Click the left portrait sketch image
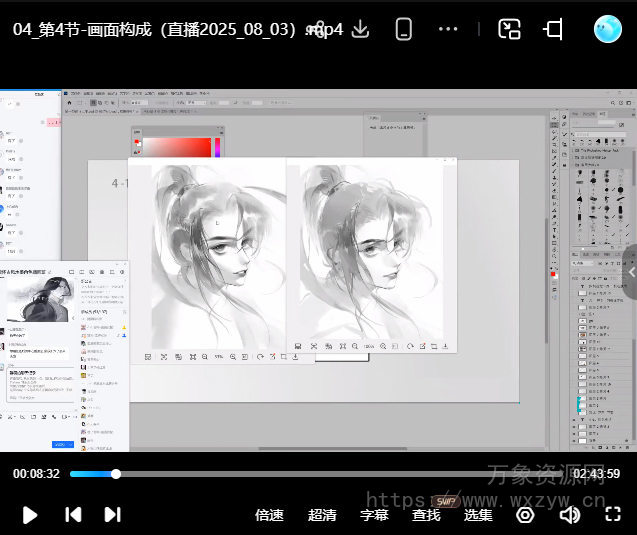 [x=217, y=255]
